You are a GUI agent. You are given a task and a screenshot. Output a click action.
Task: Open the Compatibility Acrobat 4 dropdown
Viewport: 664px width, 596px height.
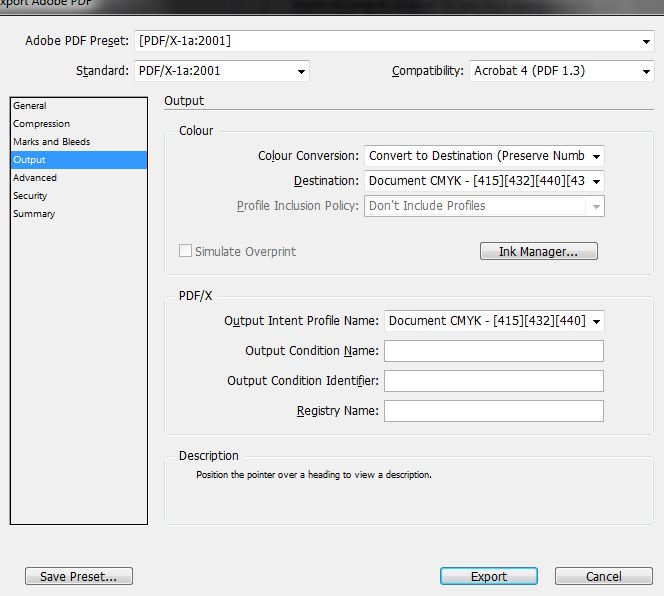(562, 71)
